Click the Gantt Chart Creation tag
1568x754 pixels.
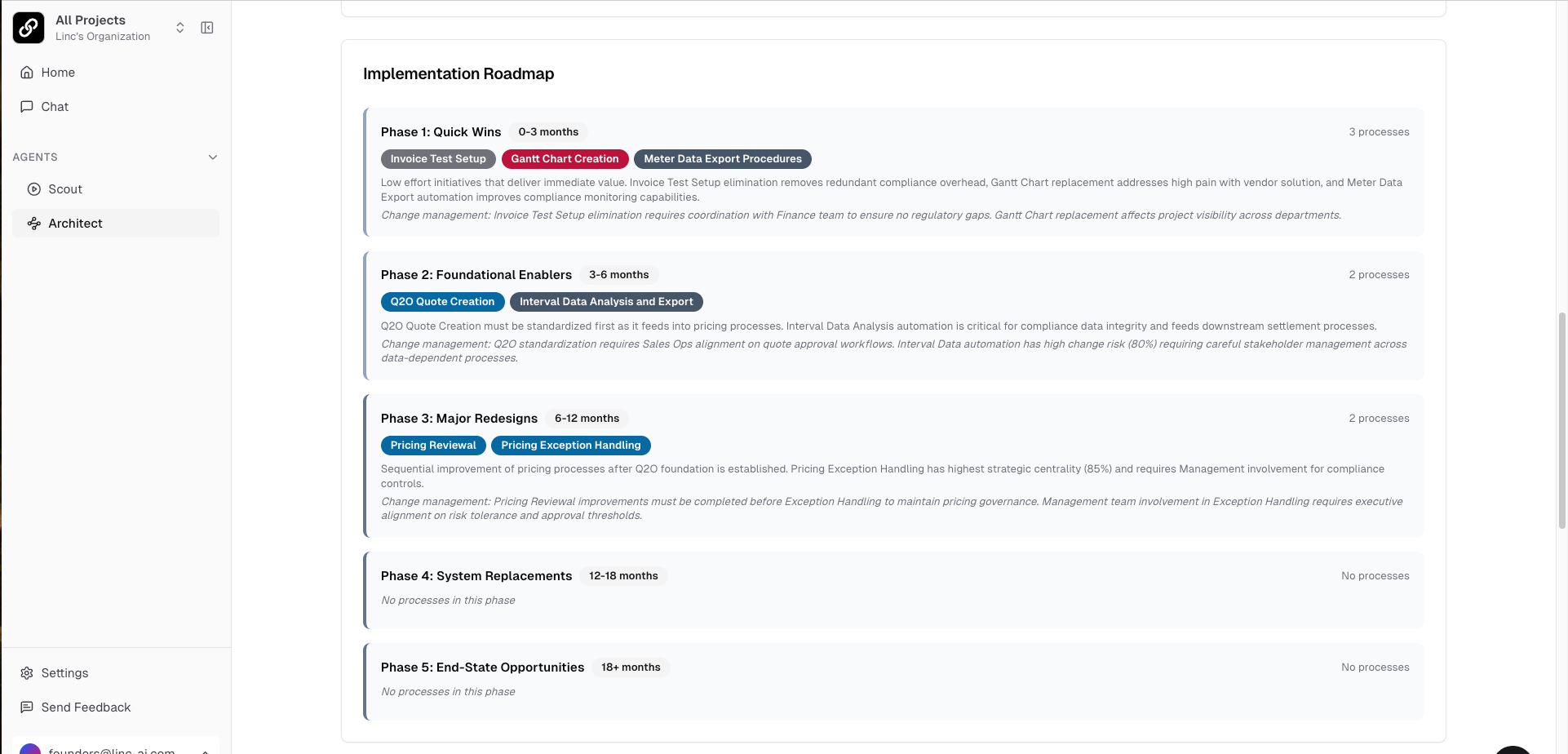tap(565, 159)
